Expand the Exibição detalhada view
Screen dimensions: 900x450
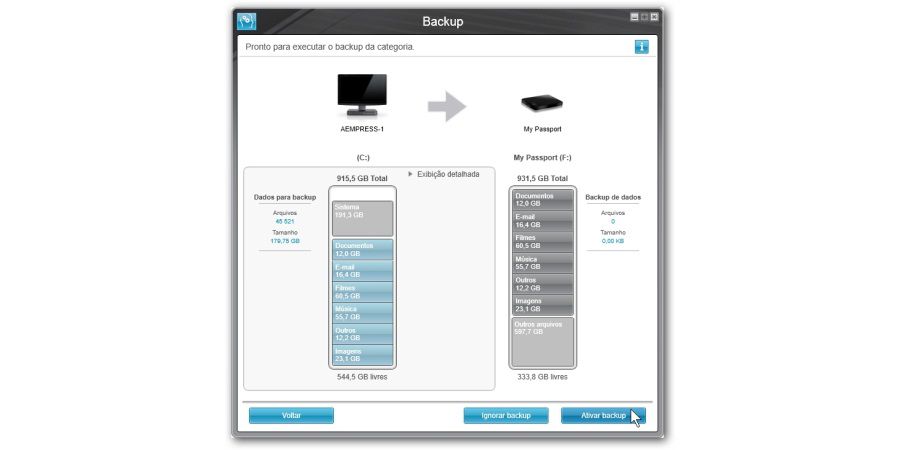click(444, 174)
